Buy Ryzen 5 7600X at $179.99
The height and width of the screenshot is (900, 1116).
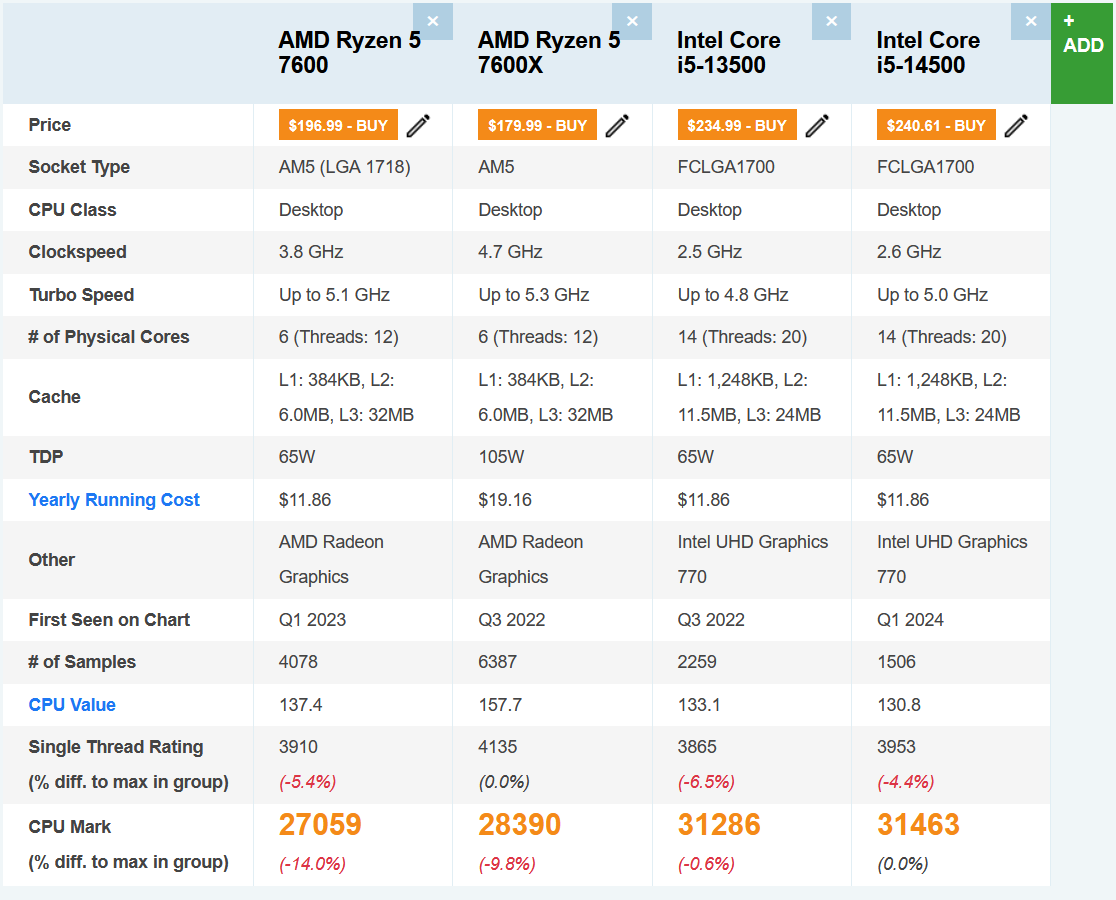click(537, 125)
